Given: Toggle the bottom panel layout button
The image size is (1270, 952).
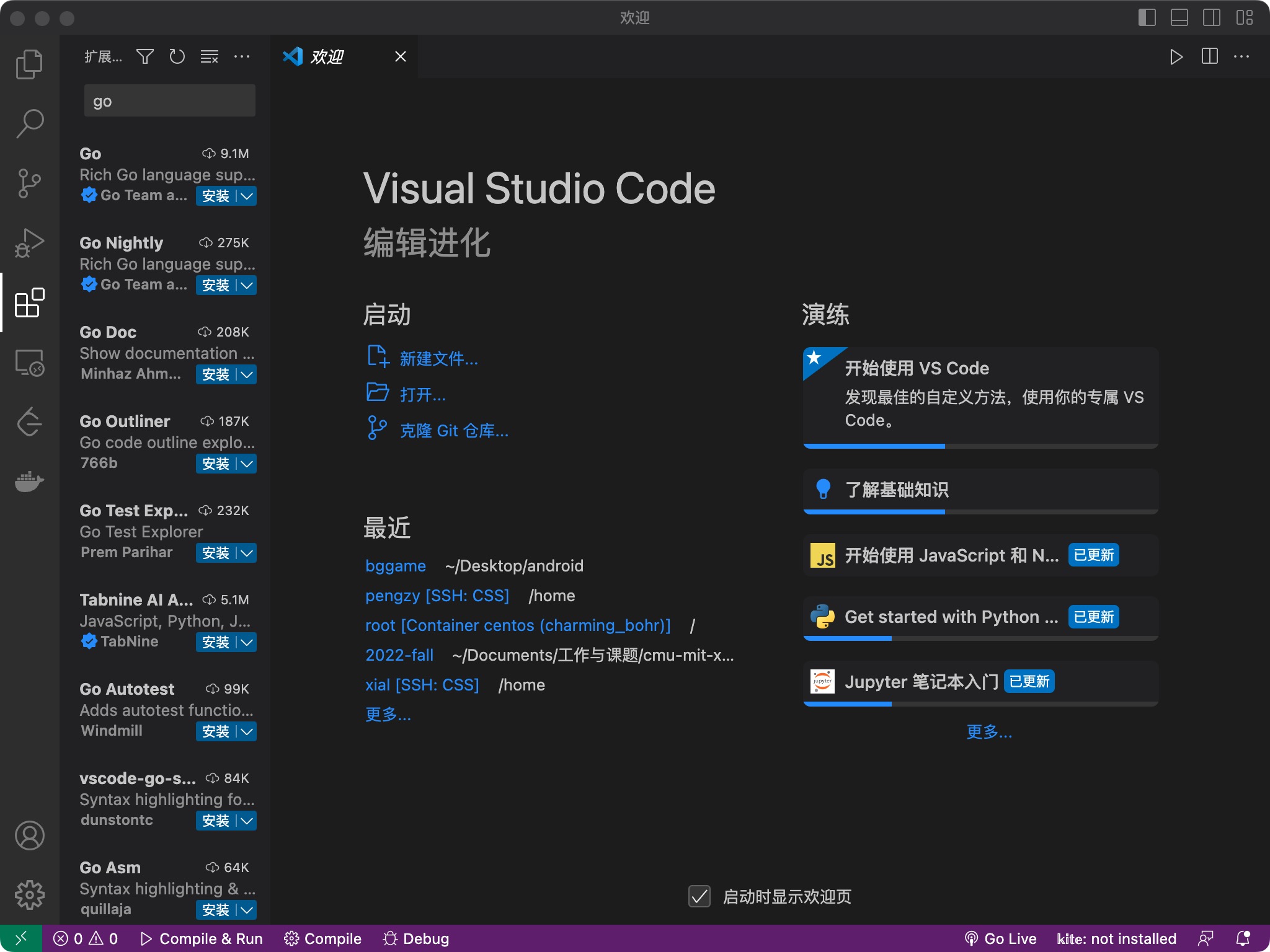Looking at the screenshot, I should tap(1179, 17).
